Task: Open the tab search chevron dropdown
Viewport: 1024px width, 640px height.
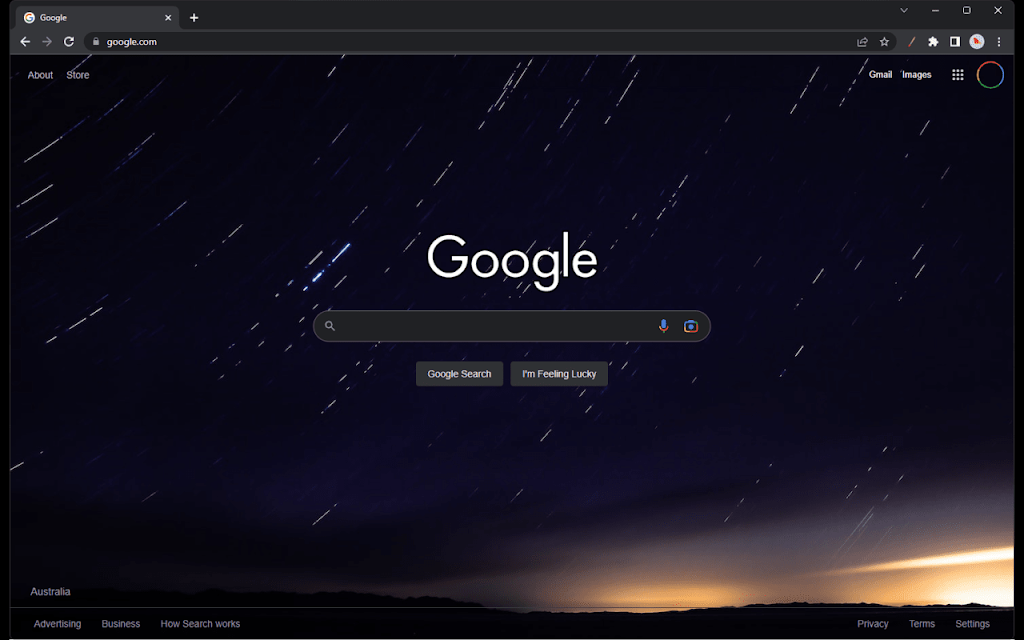Action: click(x=904, y=10)
